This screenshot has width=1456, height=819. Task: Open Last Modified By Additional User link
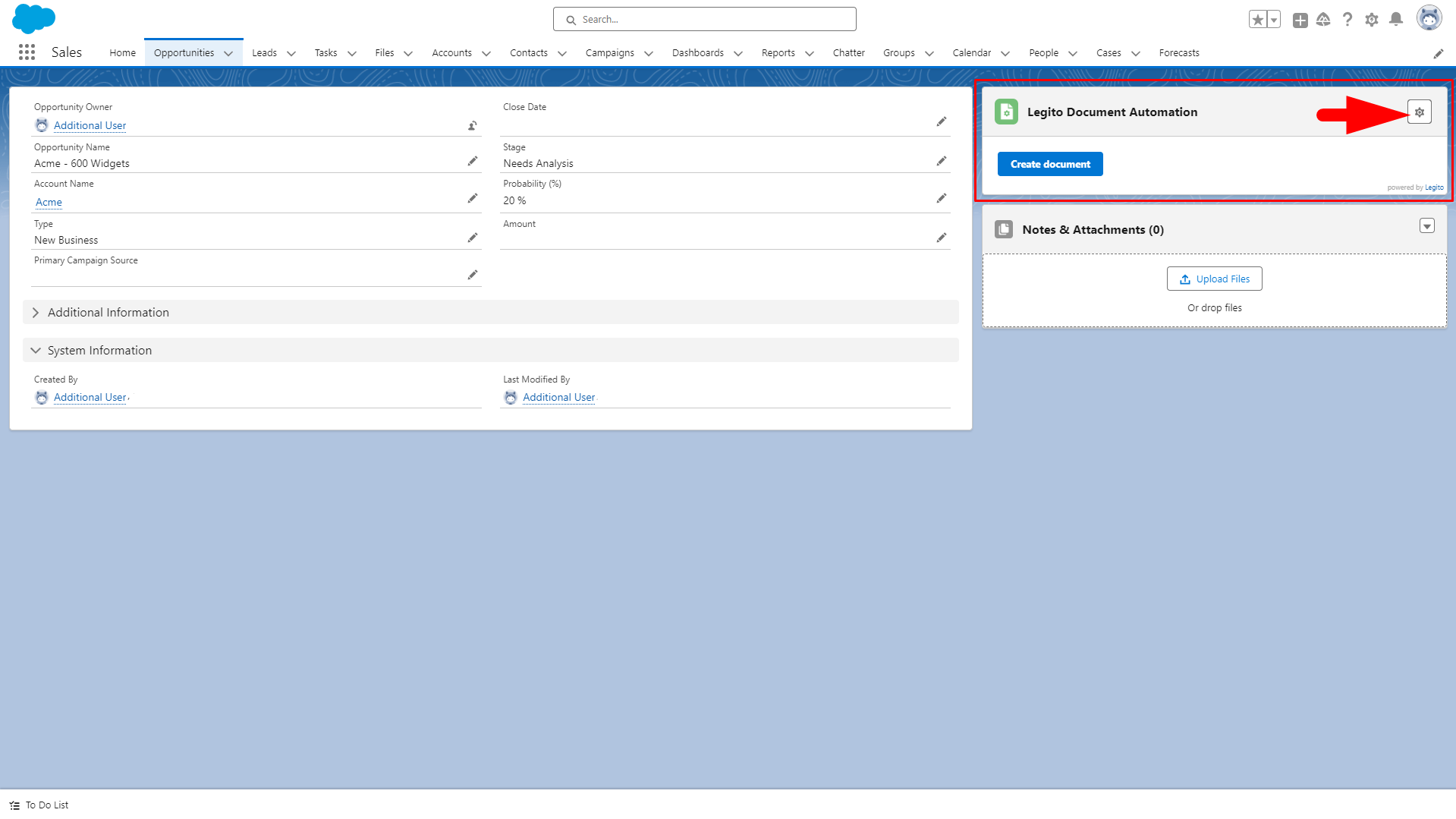[x=558, y=397]
